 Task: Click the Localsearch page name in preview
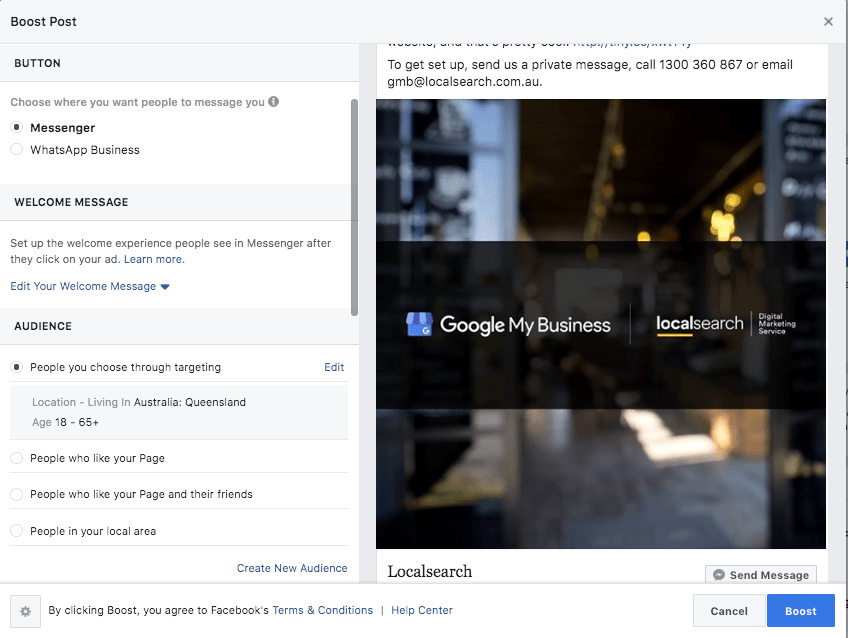coord(430,571)
